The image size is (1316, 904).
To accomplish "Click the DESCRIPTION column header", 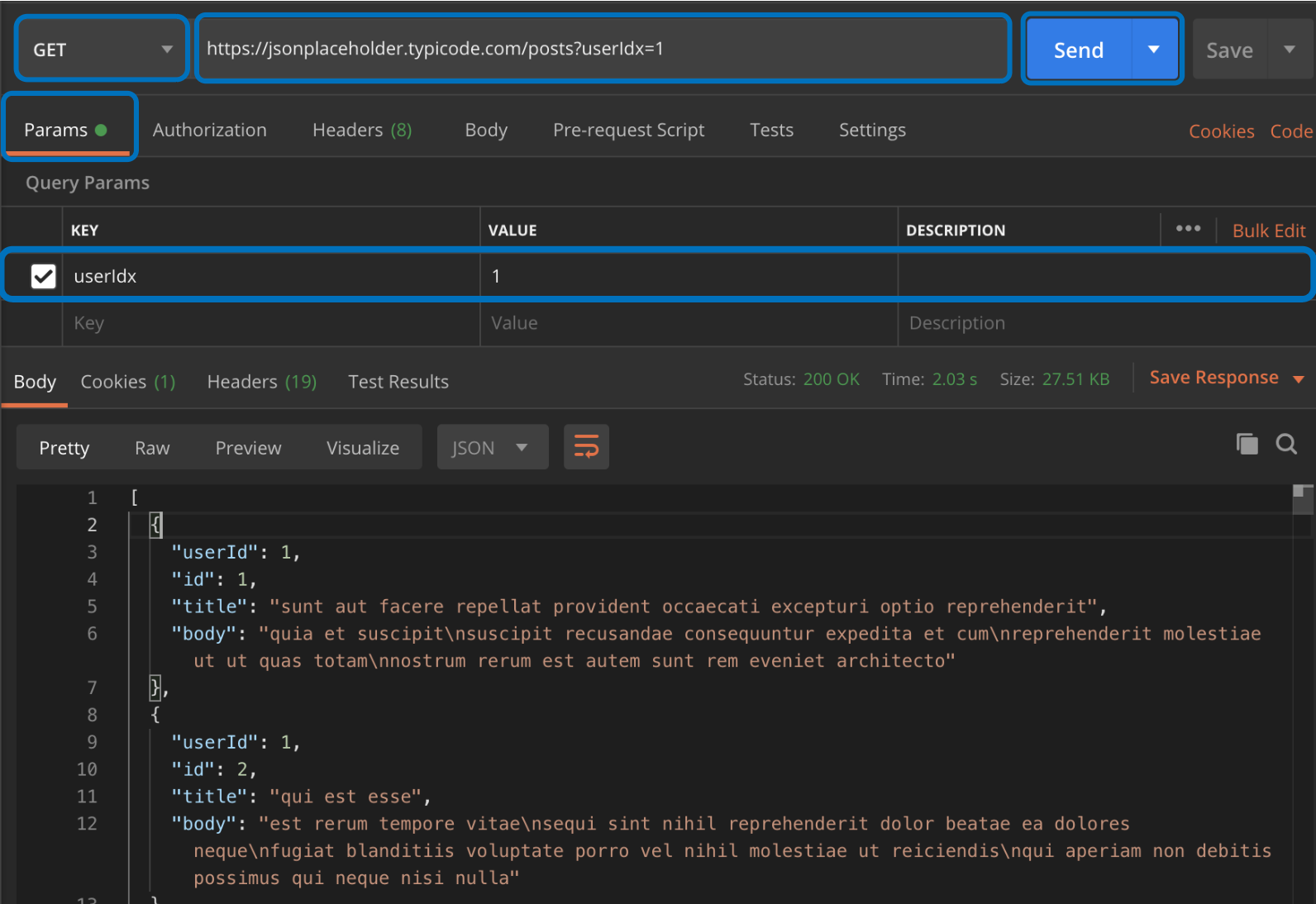I will pos(956,231).
